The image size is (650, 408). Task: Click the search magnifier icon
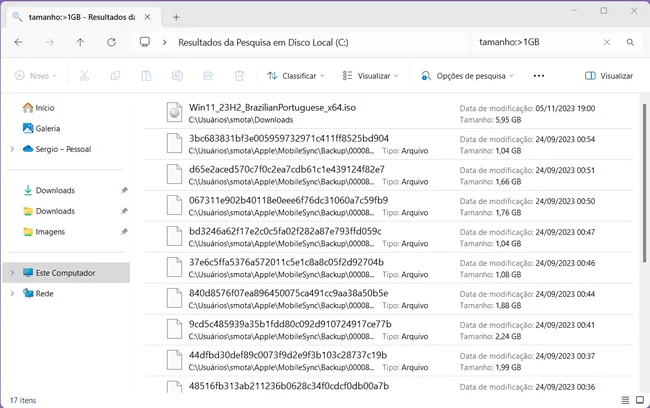tap(630, 43)
